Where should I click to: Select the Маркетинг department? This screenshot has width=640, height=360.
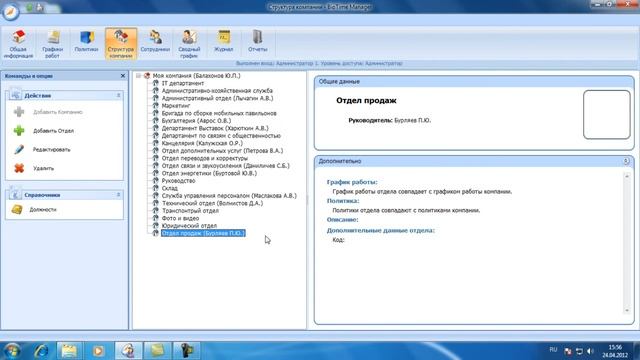(176, 106)
